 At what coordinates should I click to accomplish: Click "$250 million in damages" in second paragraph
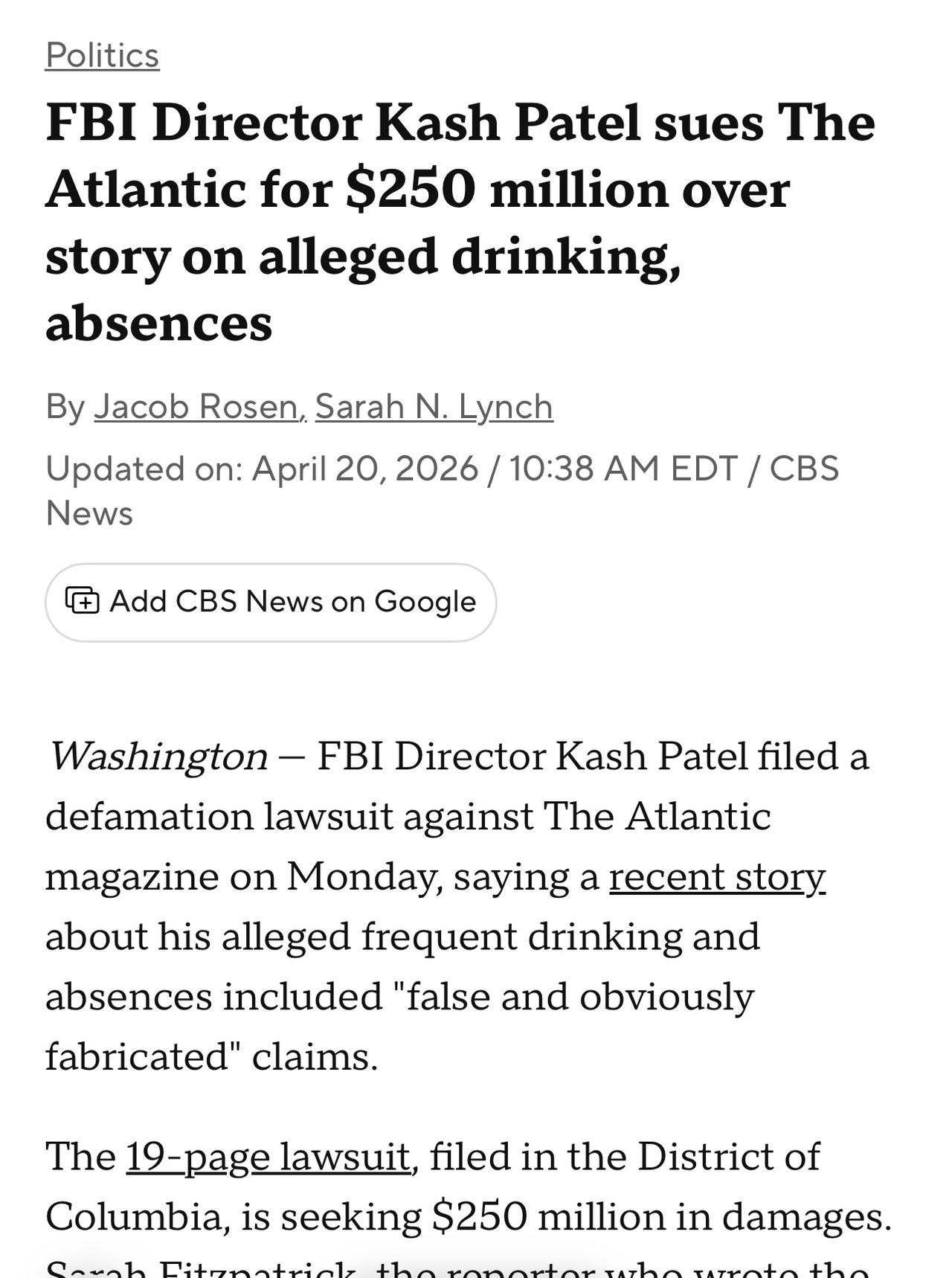tap(660, 1216)
